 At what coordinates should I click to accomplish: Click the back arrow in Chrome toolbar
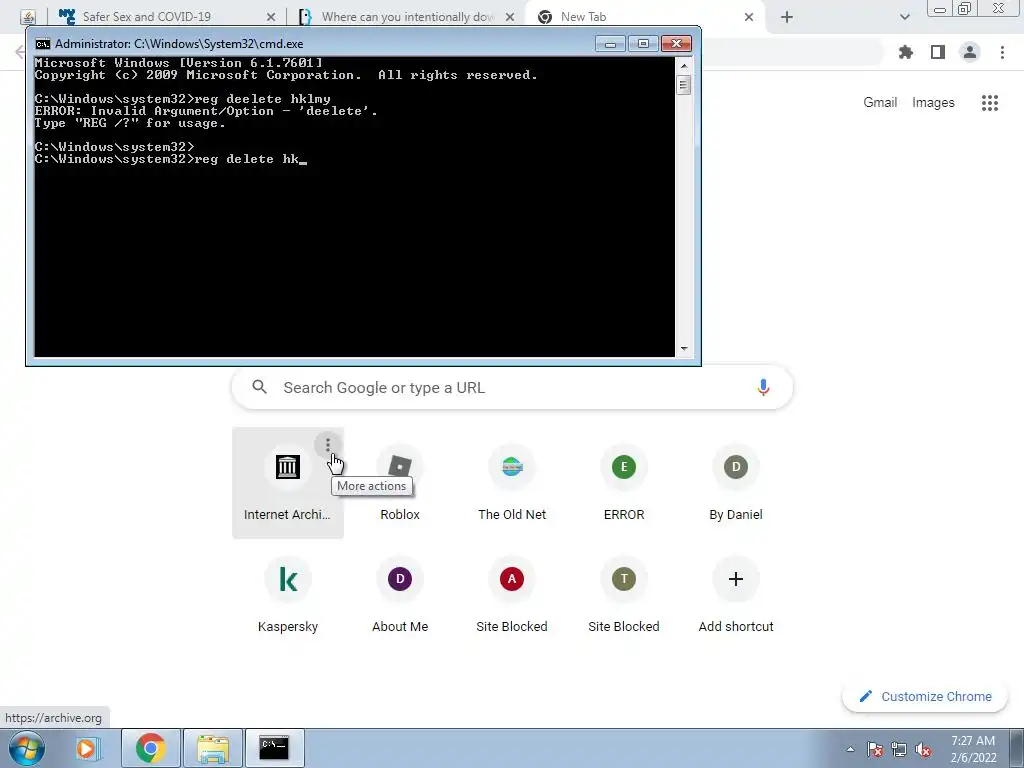tap(19, 52)
